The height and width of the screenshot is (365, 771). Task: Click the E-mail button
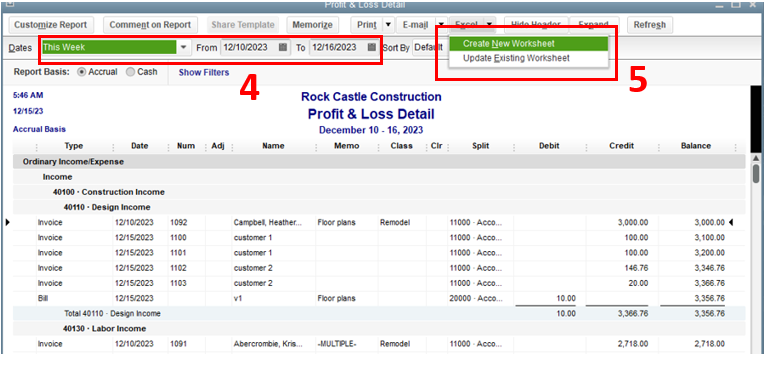click(x=415, y=25)
